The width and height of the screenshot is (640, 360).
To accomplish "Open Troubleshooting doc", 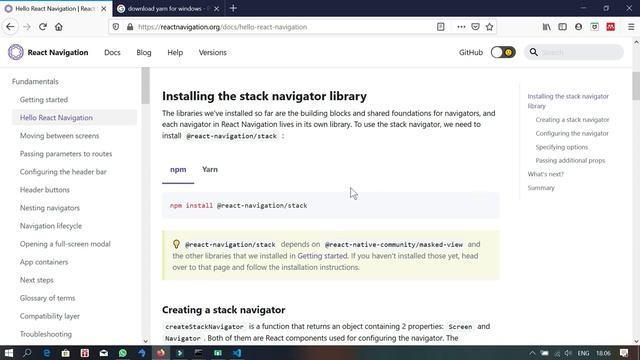I will pyautogui.click(x=46, y=334).
